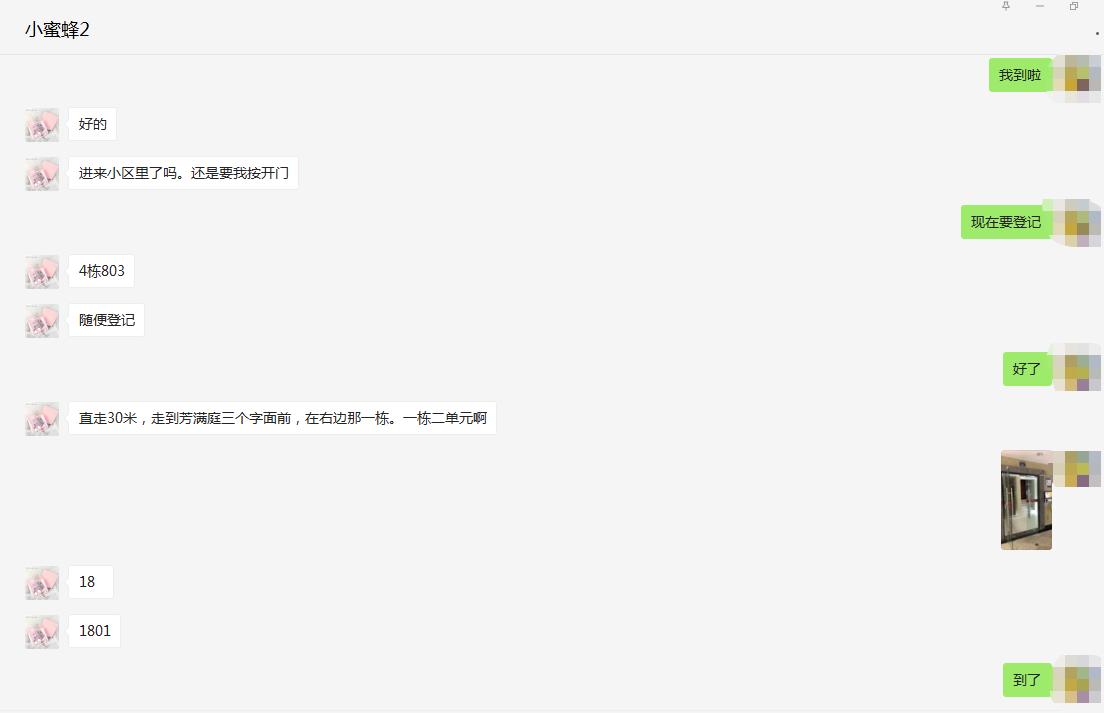The width and height of the screenshot is (1104, 713).
Task: Select the message 随便登记
Action: click(x=106, y=320)
